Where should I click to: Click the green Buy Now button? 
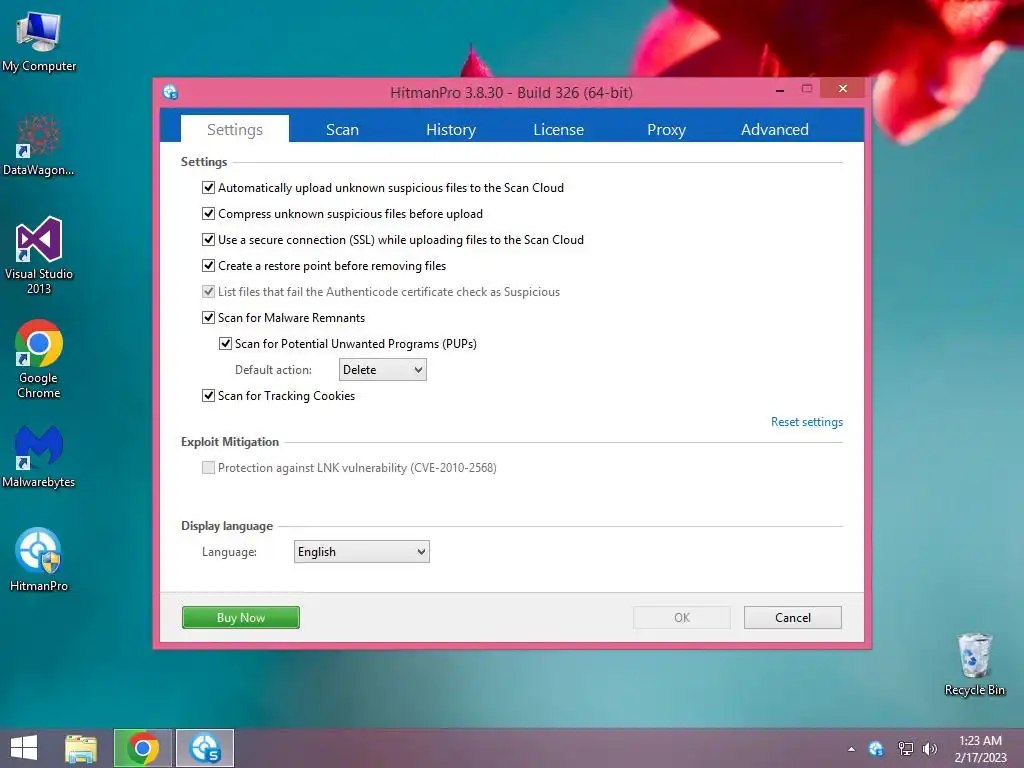pos(241,617)
